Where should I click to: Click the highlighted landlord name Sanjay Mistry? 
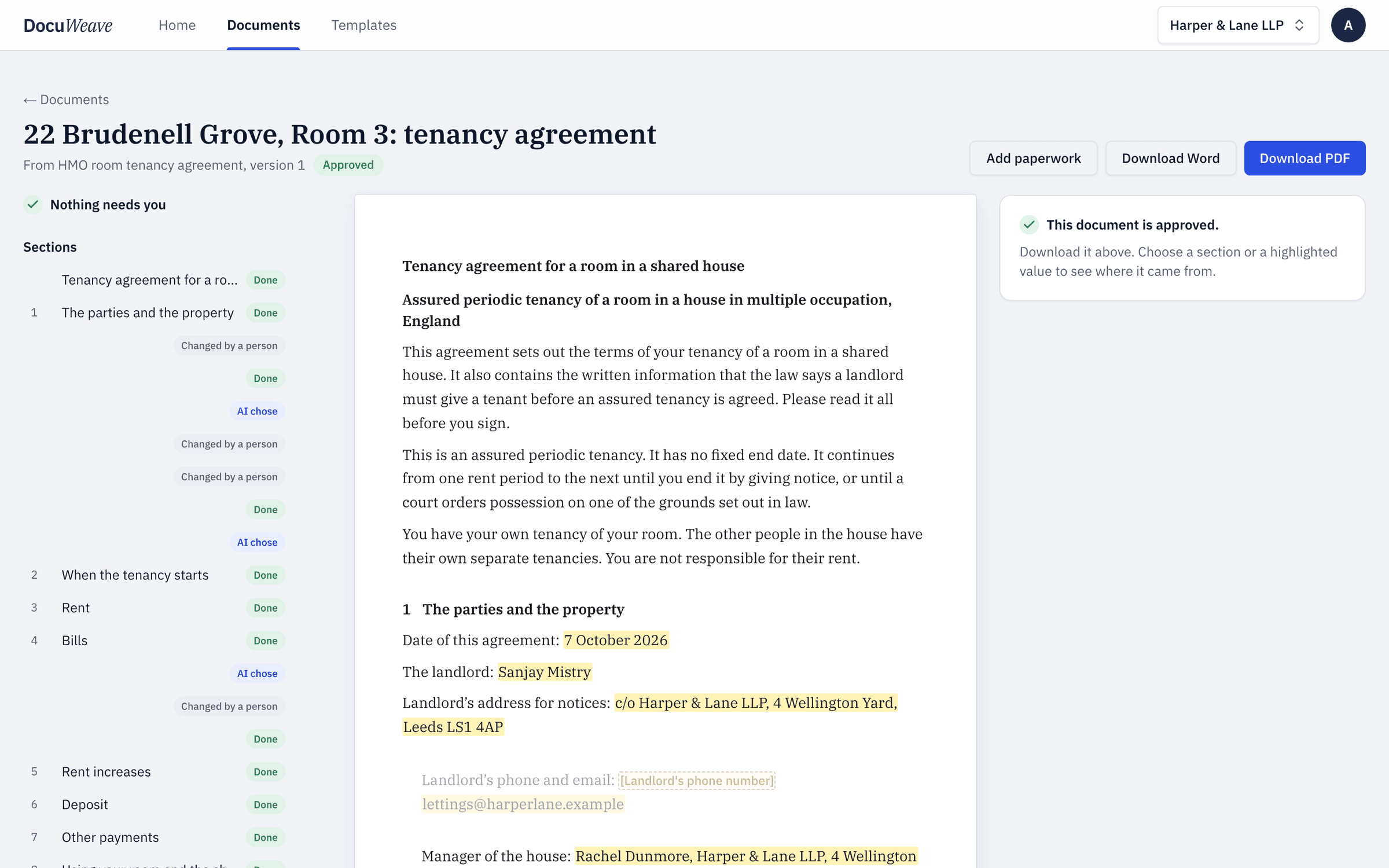[544, 672]
